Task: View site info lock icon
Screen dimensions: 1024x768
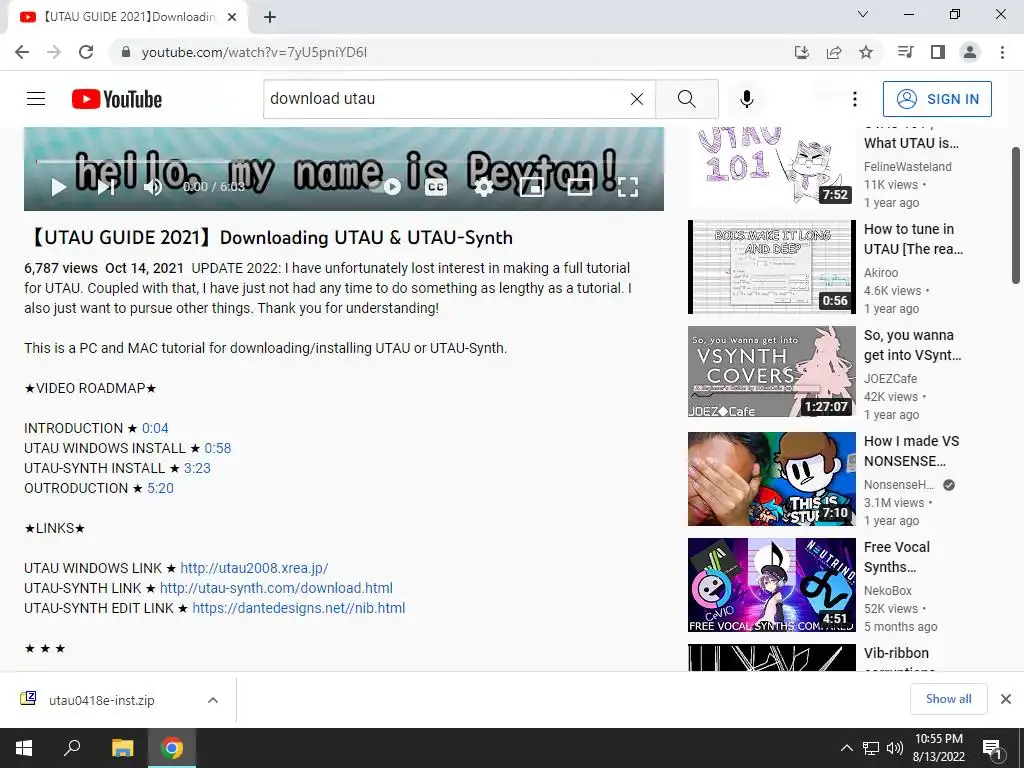Action: [127, 52]
